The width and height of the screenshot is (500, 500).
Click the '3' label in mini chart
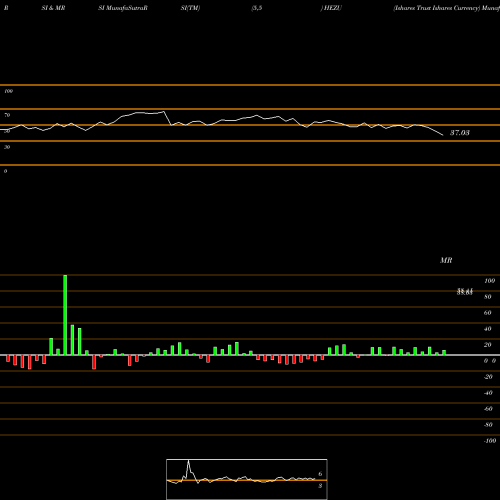tap(320, 486)
